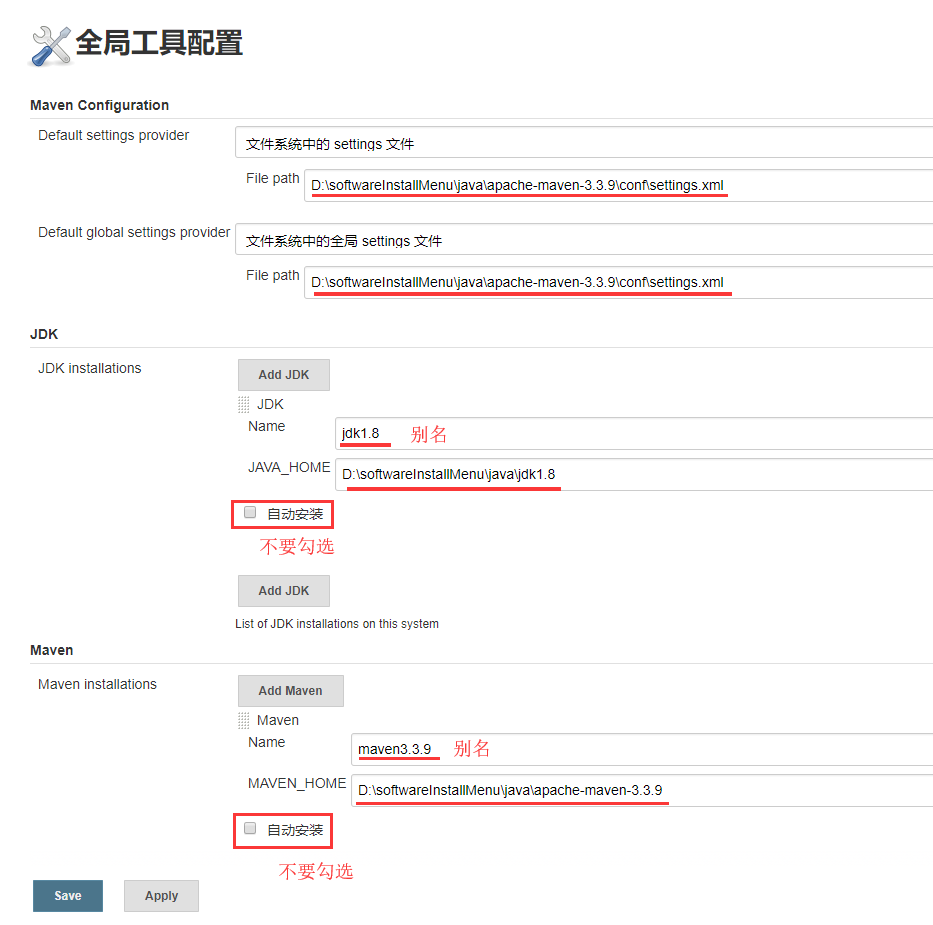The image size is (933, 925).
Task: Click the Default settings provider label
Action: pyautogui.click(x=114, y=136)
